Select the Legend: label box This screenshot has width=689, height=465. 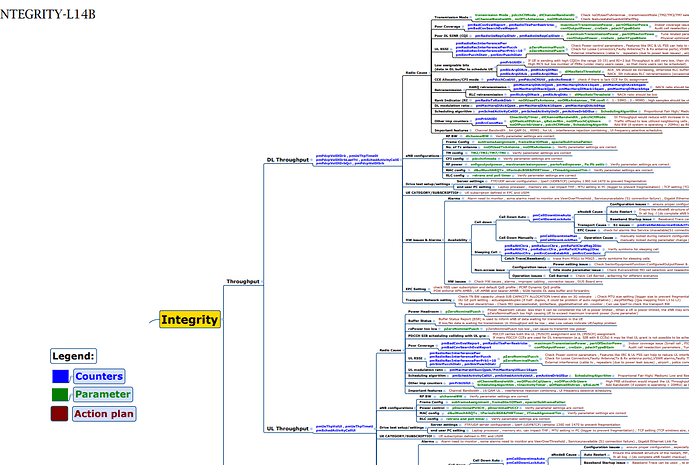[73, 356]
